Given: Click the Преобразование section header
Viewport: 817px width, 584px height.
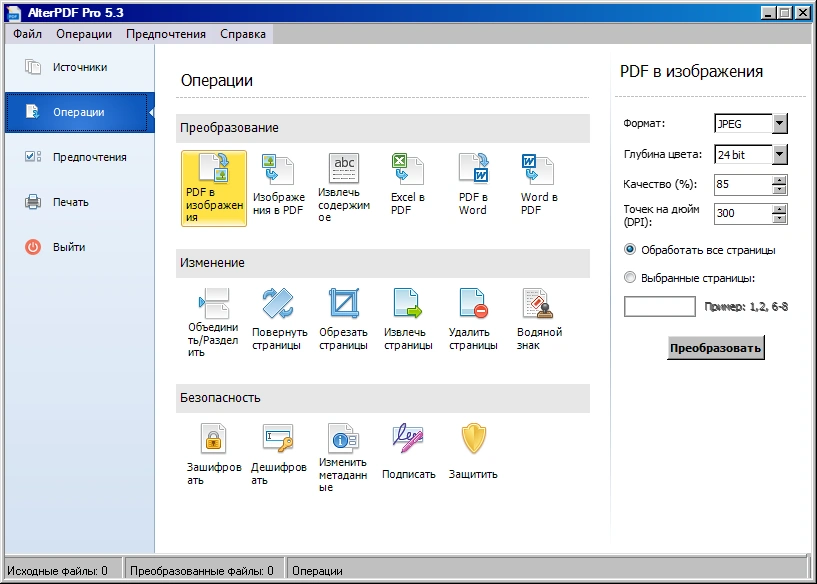Looking at the screenshot, I should 383,128.
